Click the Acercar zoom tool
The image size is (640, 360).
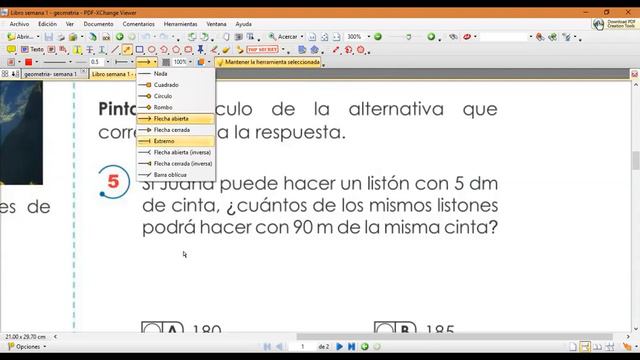click(283, 37)
